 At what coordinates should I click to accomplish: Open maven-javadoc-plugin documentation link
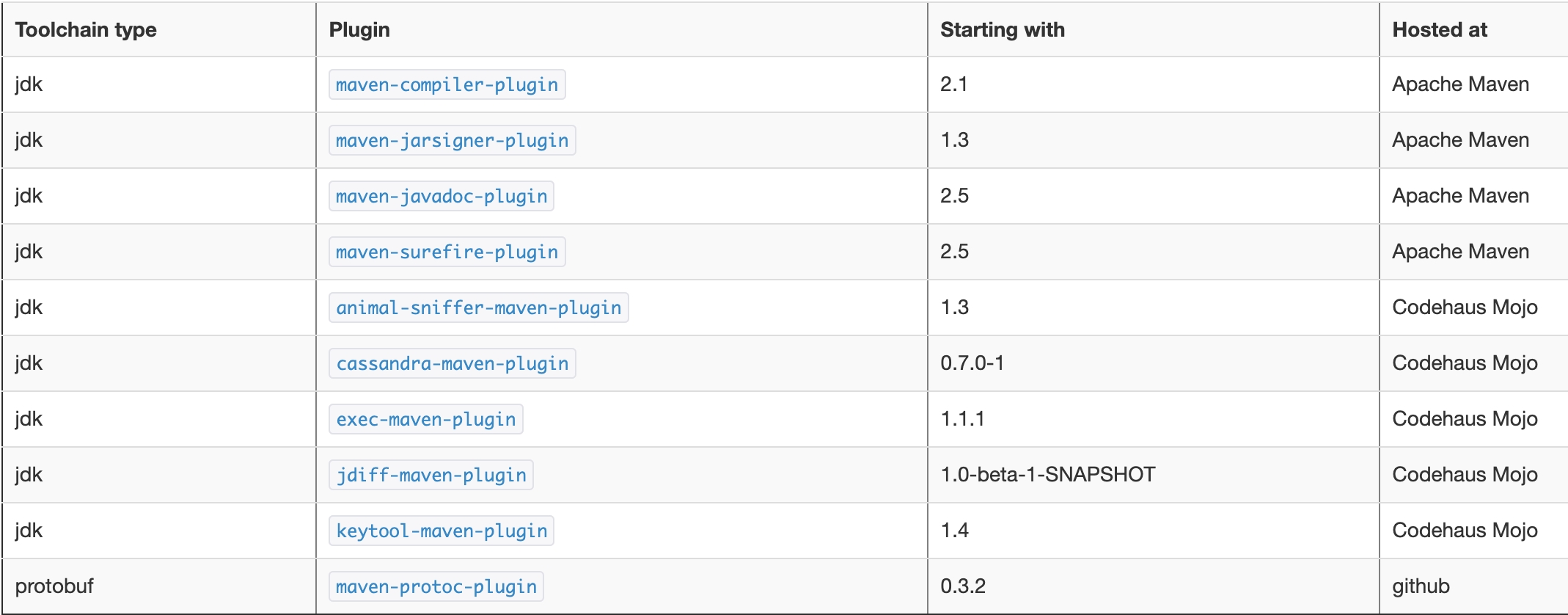pos(442,197)
